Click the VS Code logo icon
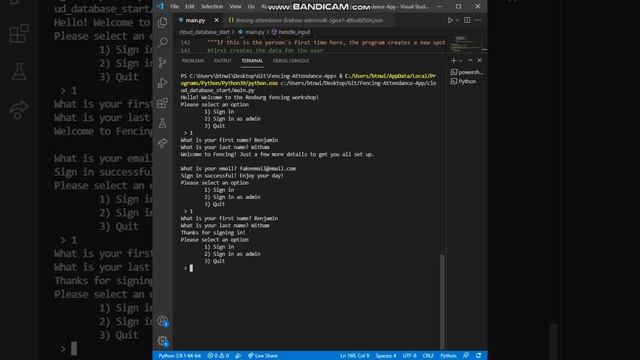Screen dimensions: 640x360 point(160,6)
